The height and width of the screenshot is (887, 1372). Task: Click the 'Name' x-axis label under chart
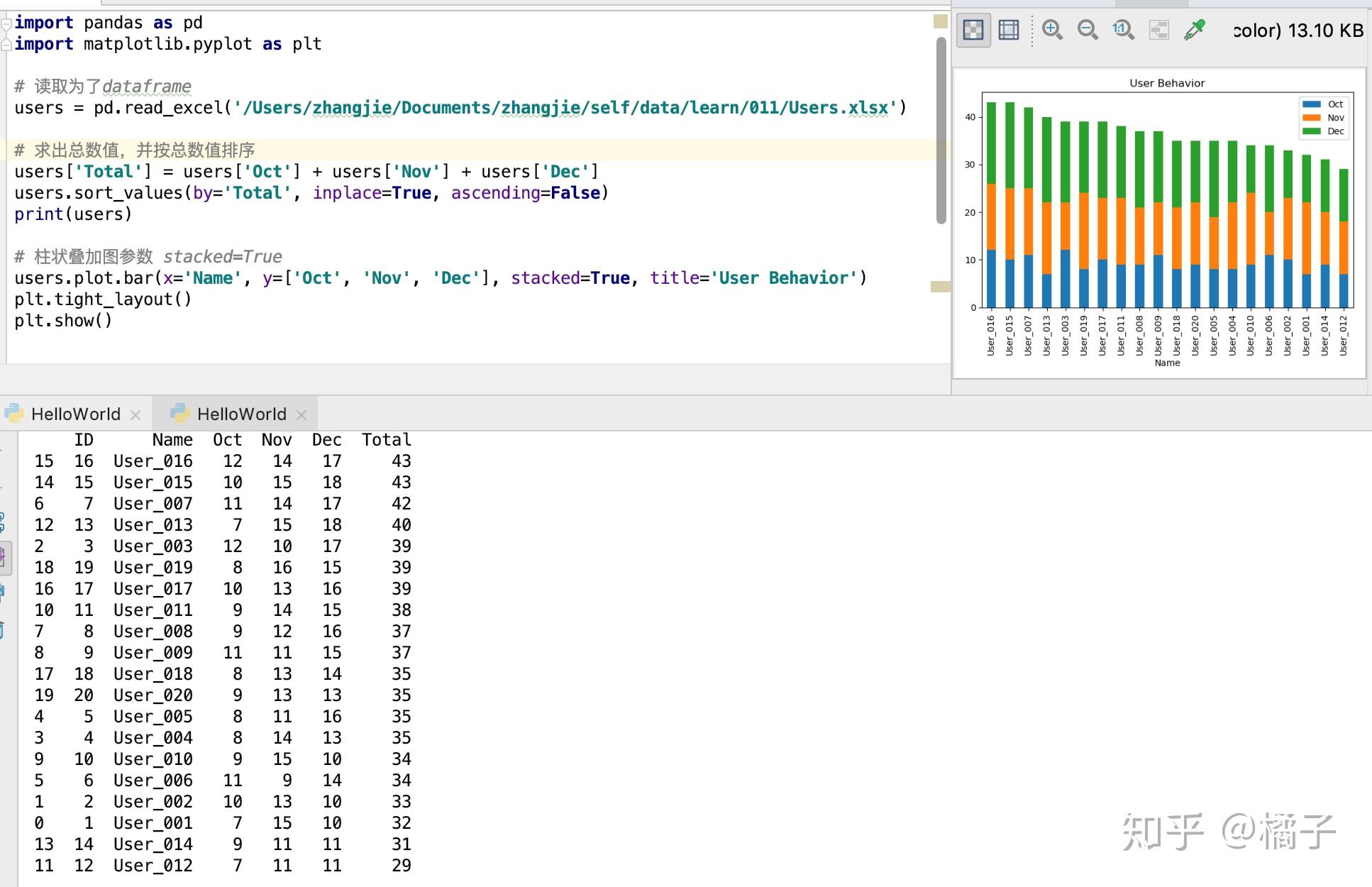point(1167,363)
